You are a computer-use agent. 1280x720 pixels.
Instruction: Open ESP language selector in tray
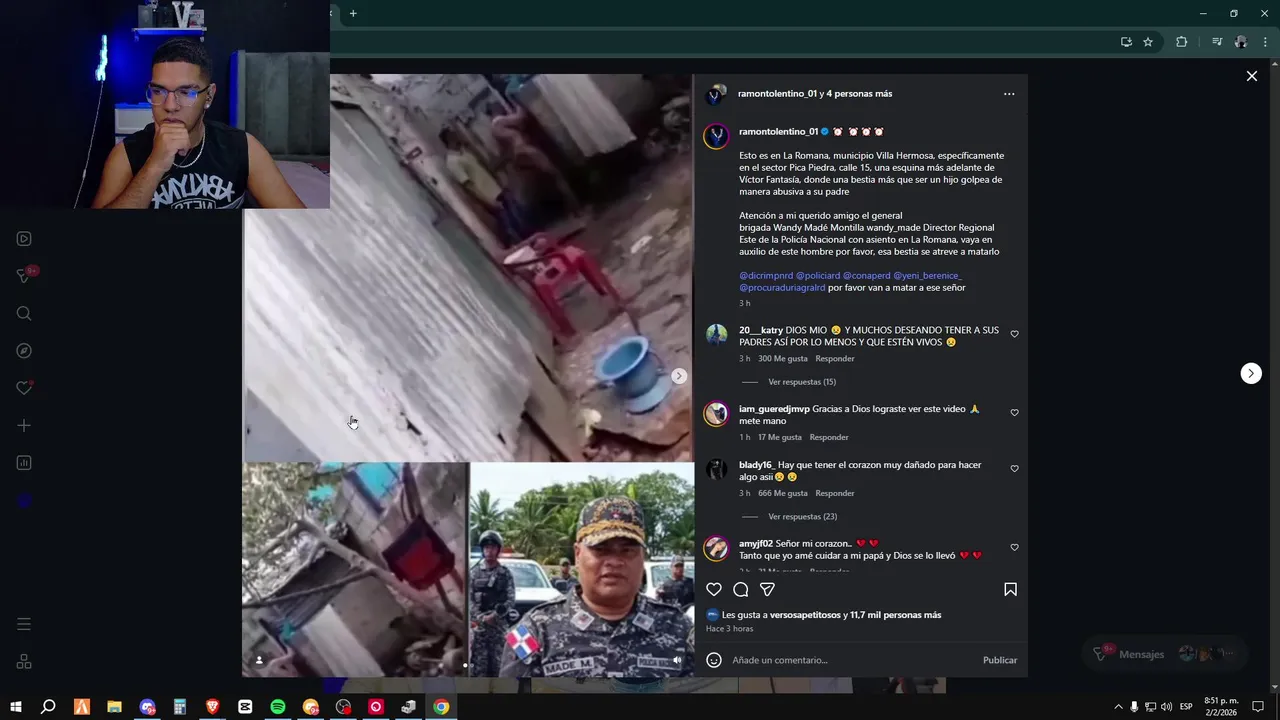[x=1186, y=707]
